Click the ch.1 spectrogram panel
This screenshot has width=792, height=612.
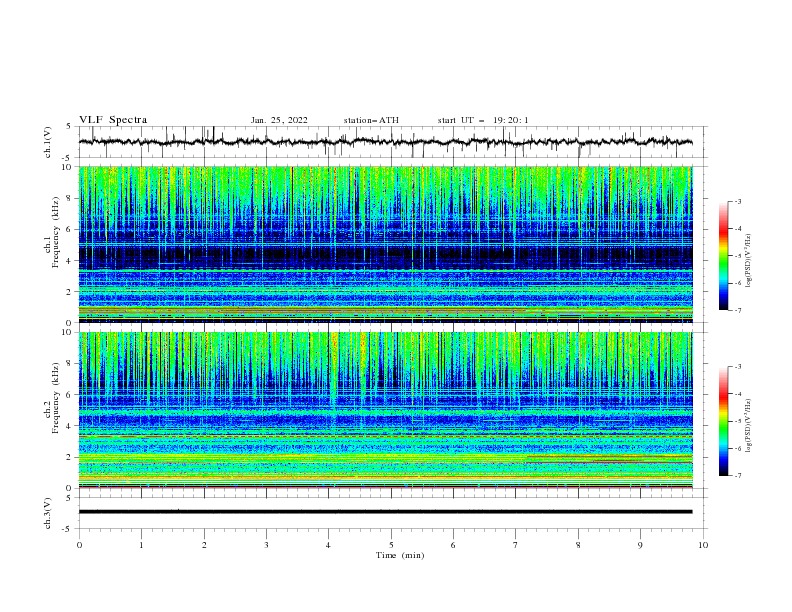[x=385, y=244]
